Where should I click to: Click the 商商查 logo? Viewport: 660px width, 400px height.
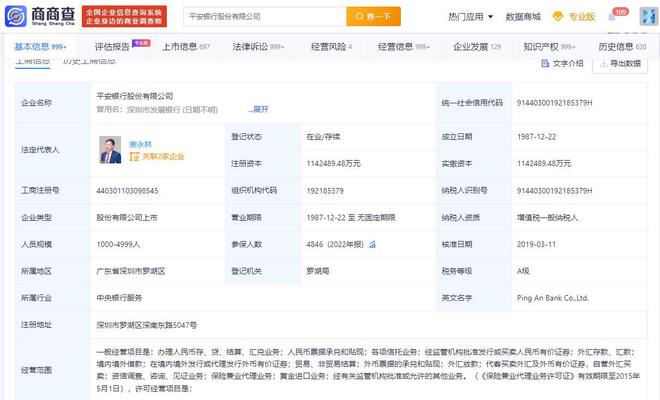(x=38, y=17)
